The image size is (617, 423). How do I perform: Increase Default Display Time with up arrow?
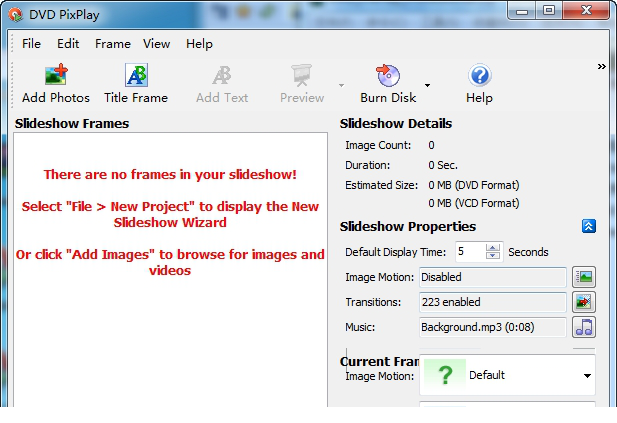tap(493, 248)
